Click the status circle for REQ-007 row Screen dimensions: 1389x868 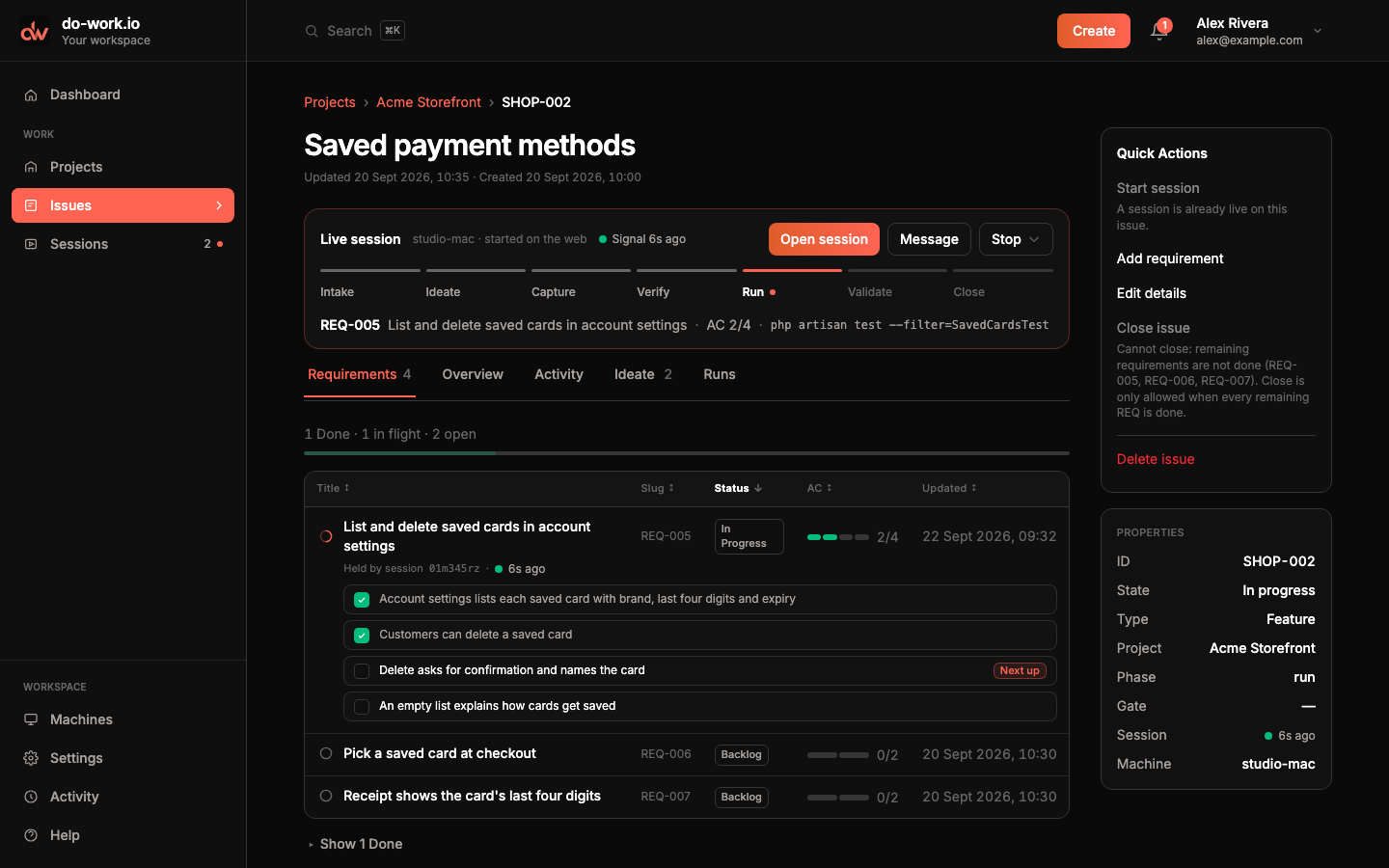click(x=326, y=796)
